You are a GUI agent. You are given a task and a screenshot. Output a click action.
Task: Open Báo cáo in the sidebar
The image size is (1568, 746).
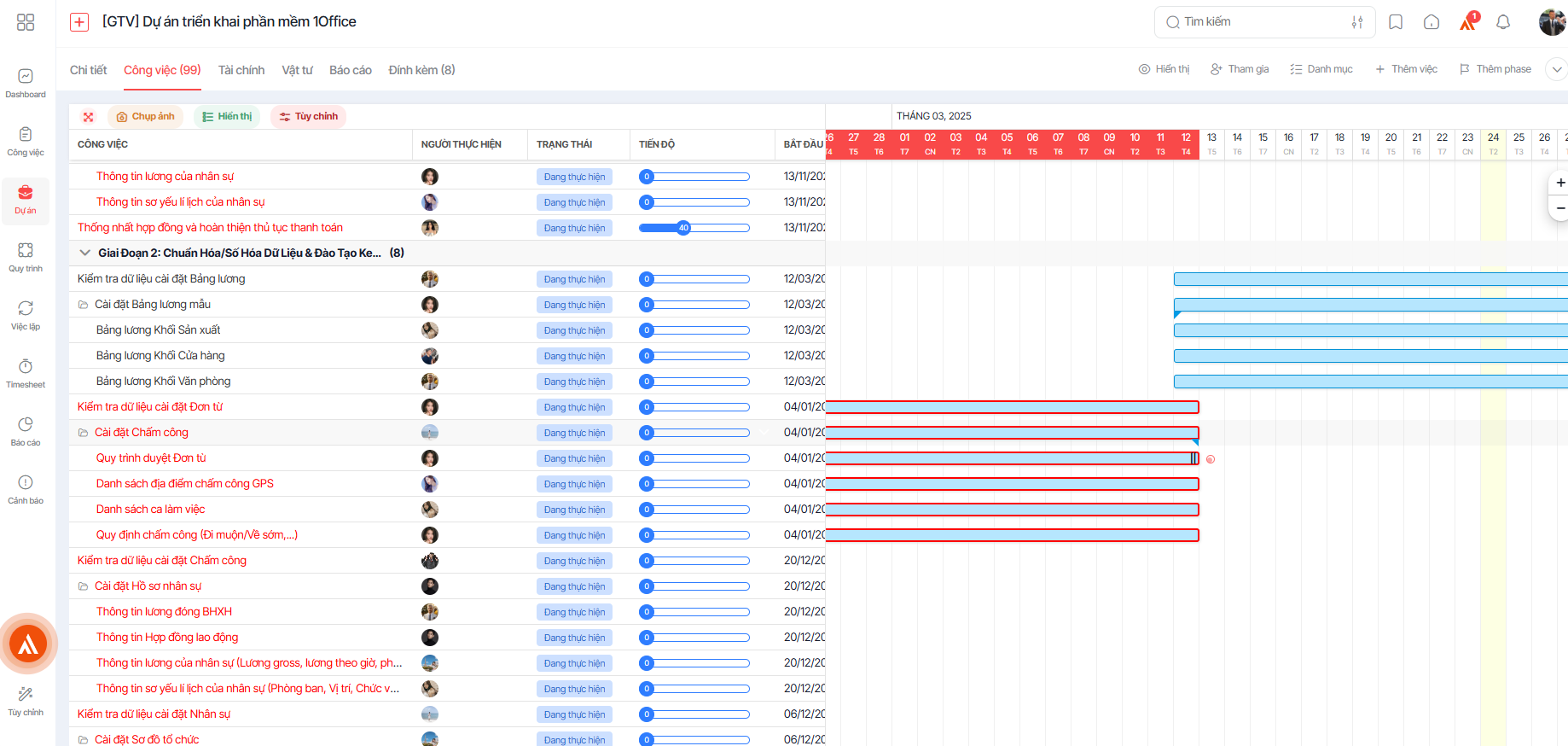(26, 432)
